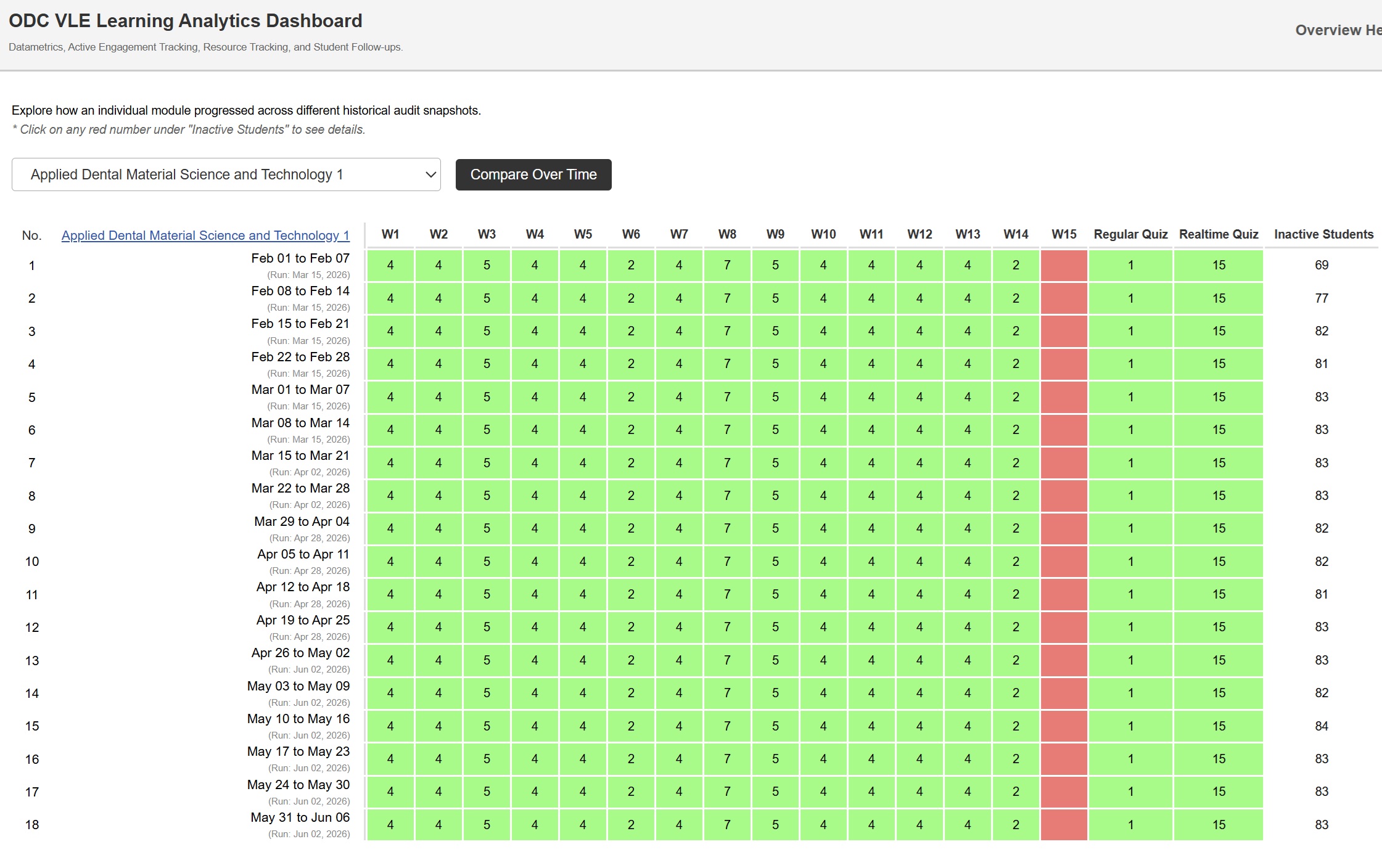Select the Regular Quiz column header
This screenshot has height=868, width=1382.
pyautogui.click(x=1130, y=234)
